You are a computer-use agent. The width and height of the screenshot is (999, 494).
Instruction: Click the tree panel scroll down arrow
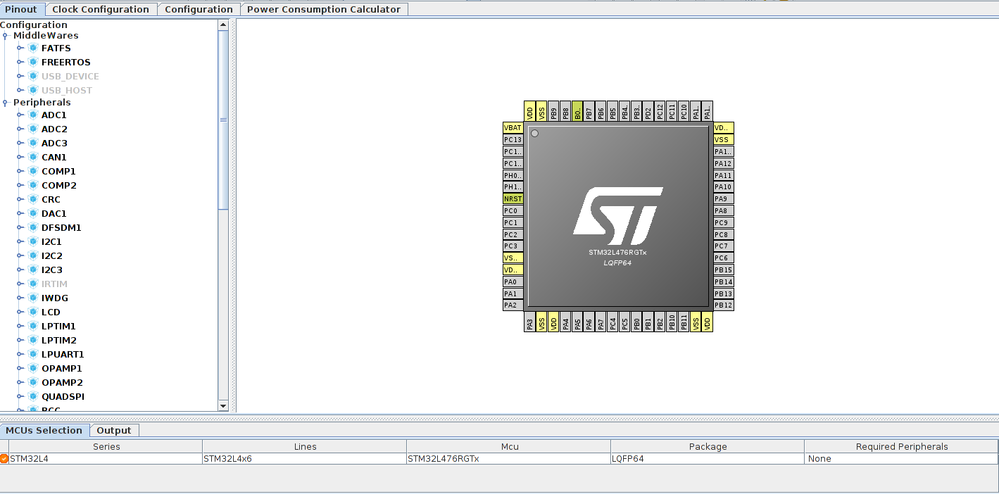(x=223, y=405)
